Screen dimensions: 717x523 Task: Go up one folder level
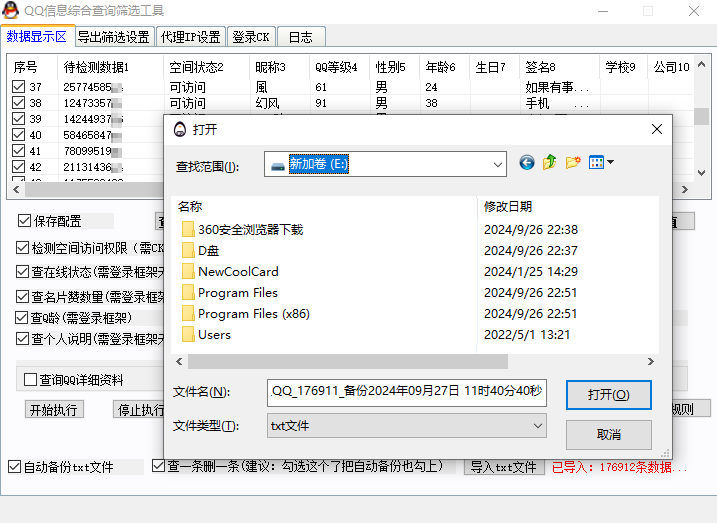[550, 163]
